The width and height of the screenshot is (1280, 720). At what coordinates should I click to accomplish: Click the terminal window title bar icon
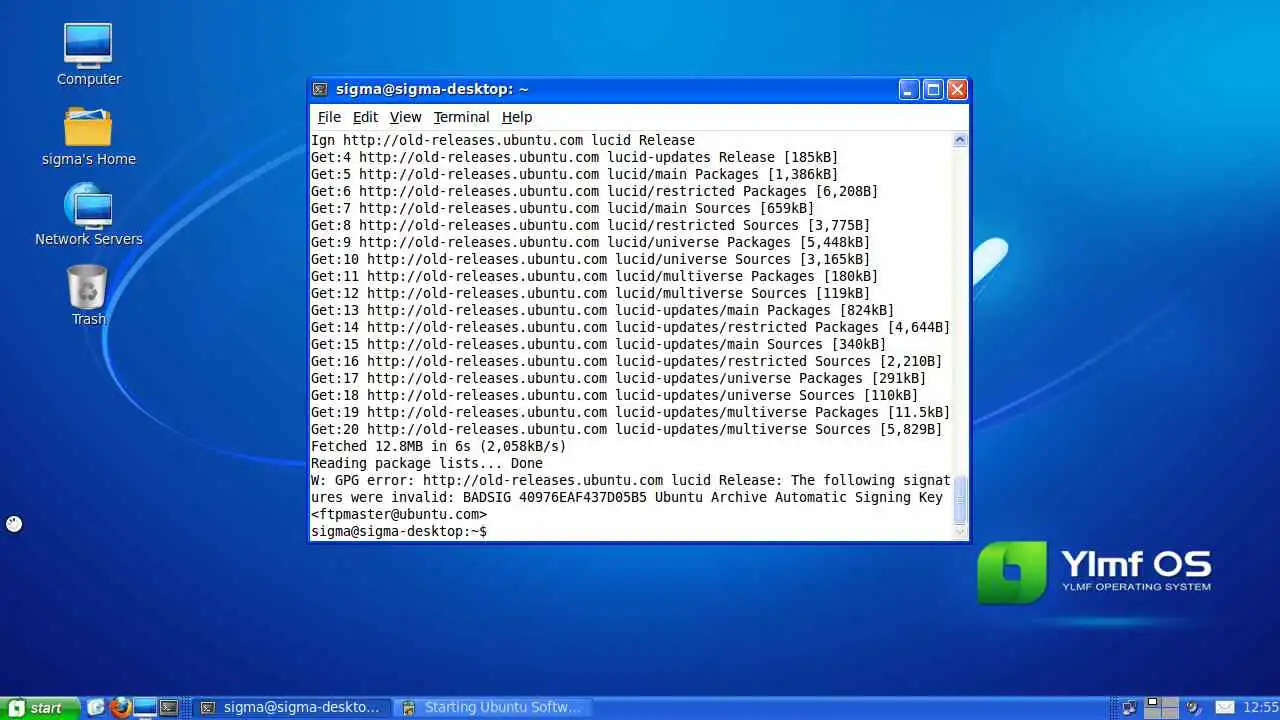click(320, 89)
